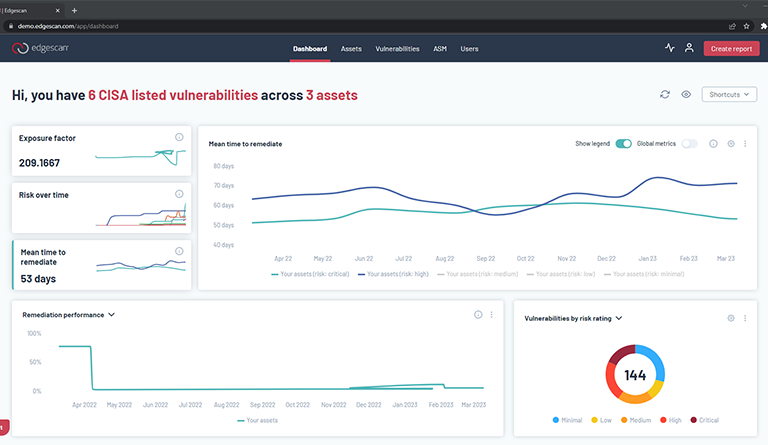Open the ASM tab
This screenshot has height=445, width=768.
tap(440, 49)
